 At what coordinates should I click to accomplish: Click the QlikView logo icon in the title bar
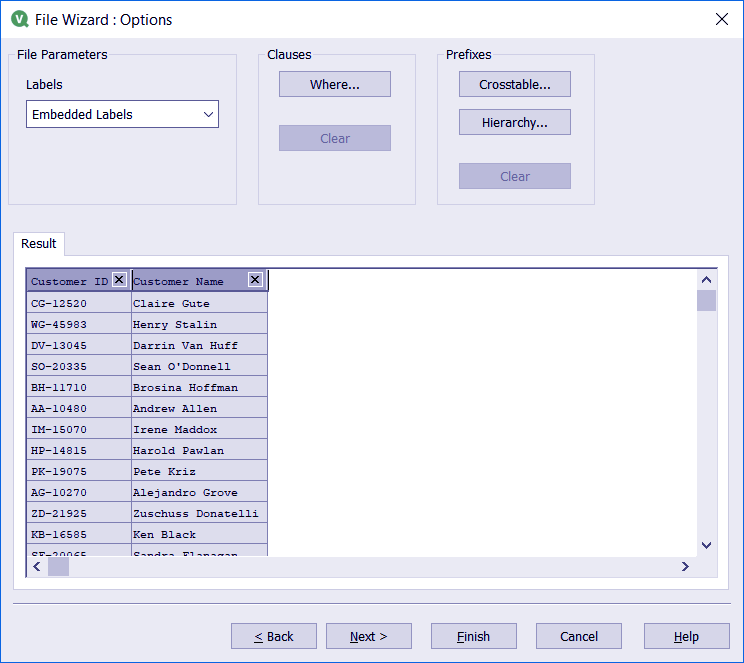(x=19, y=19)
